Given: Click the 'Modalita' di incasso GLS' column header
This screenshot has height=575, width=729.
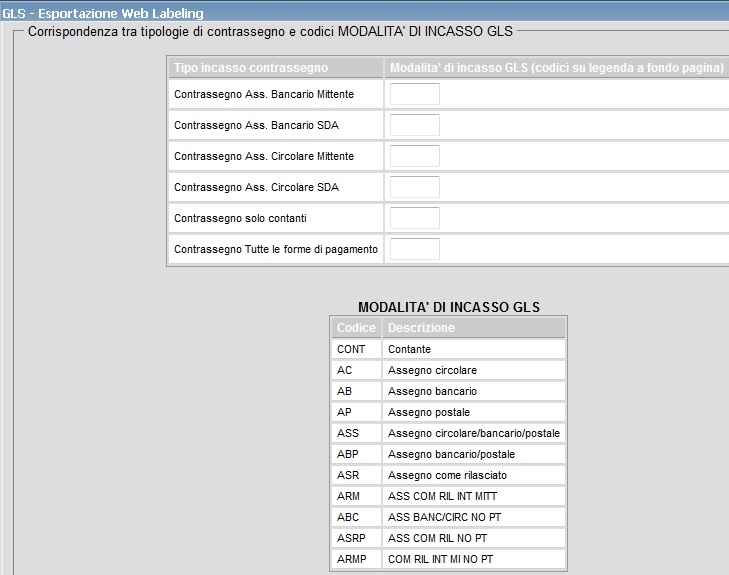Looking at the screenshot, I should click(x=557, y=68).
